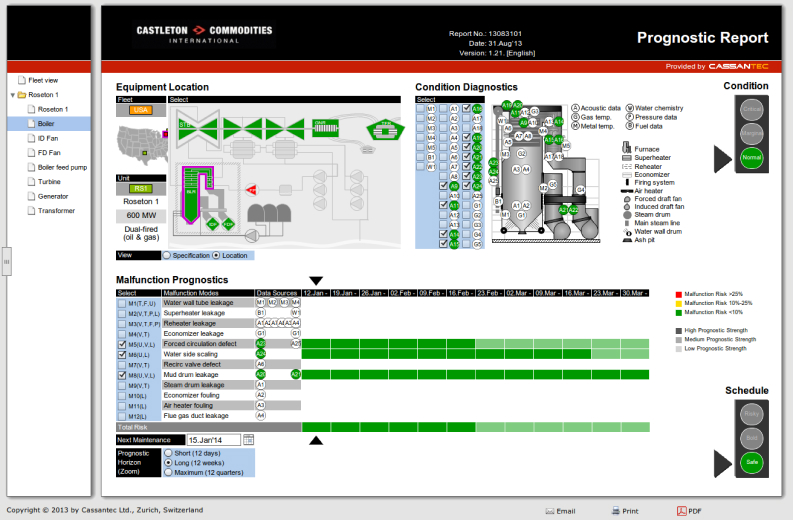Click green sensor A19 atop the boiler diagram

(x=507, y=105)
